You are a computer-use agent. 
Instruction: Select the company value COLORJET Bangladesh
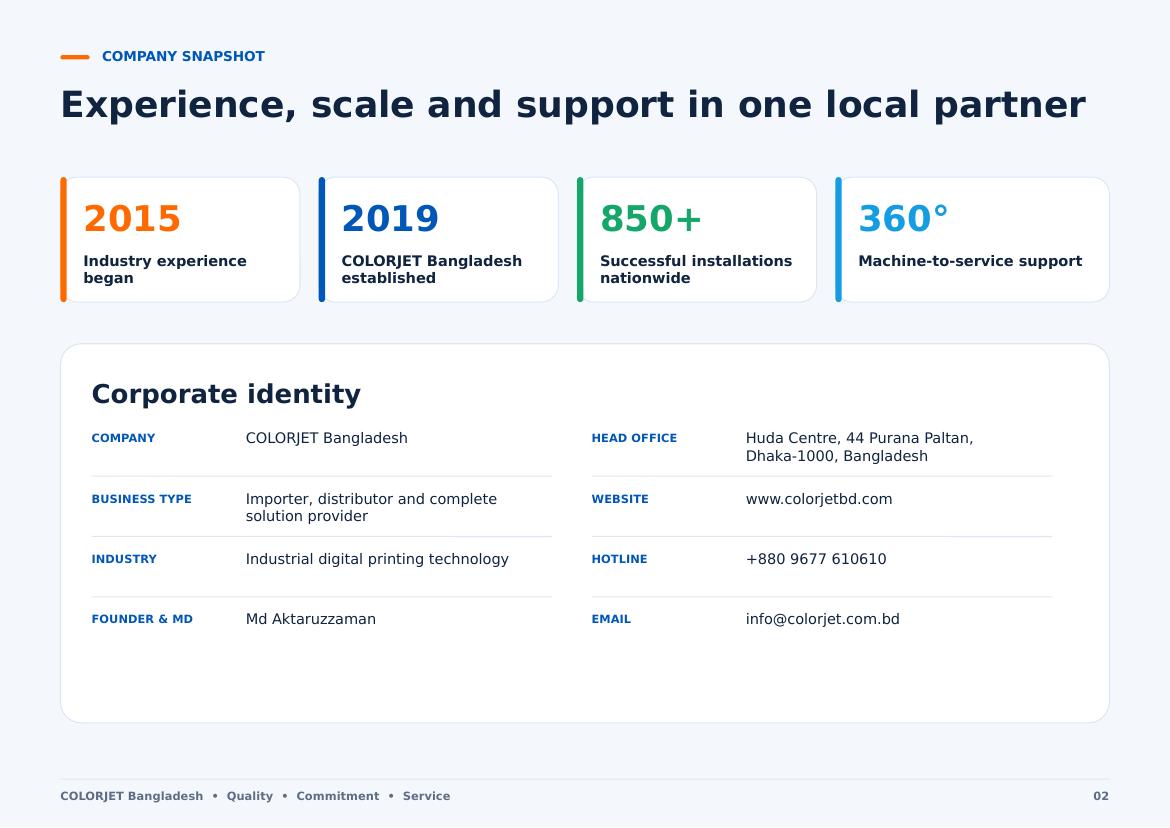[x=327, y=438]
